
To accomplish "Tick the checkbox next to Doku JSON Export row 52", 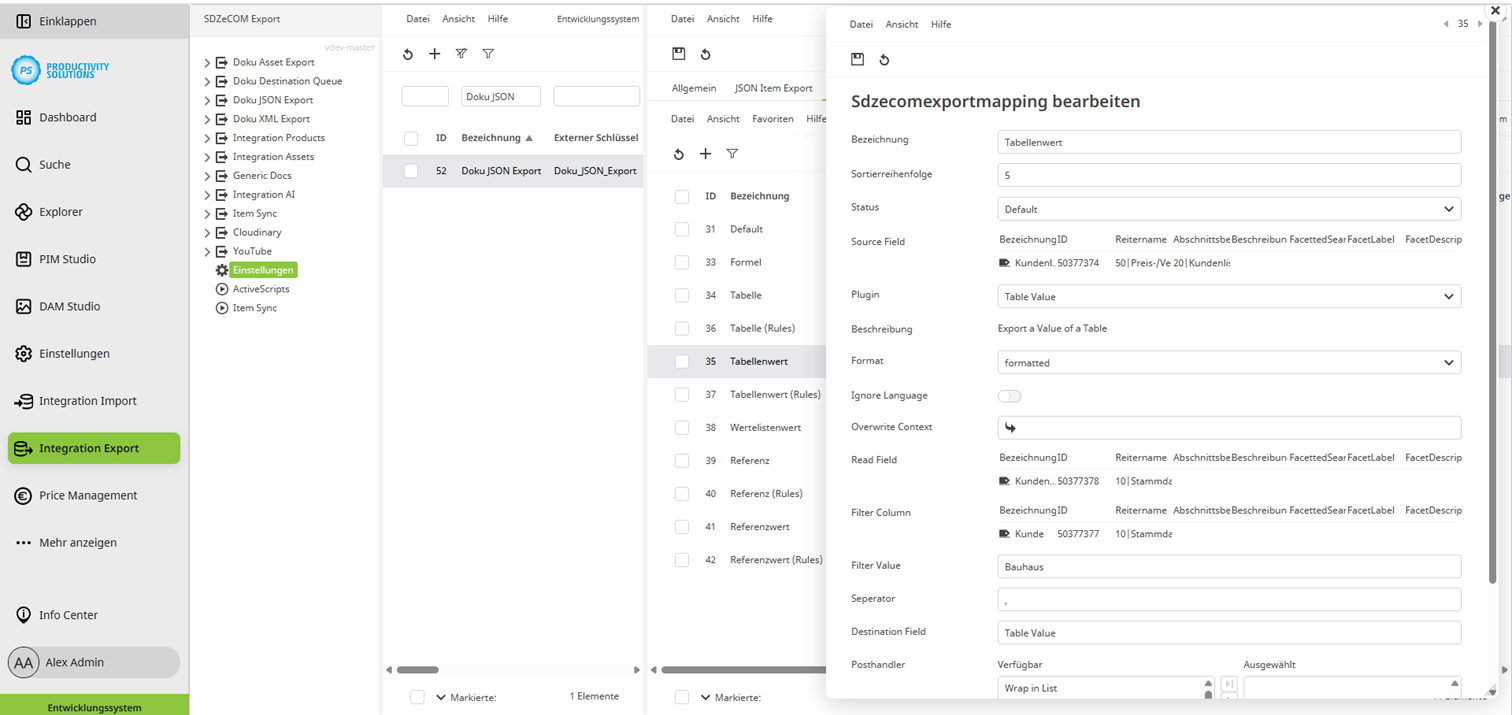I will tap(410, 170).
